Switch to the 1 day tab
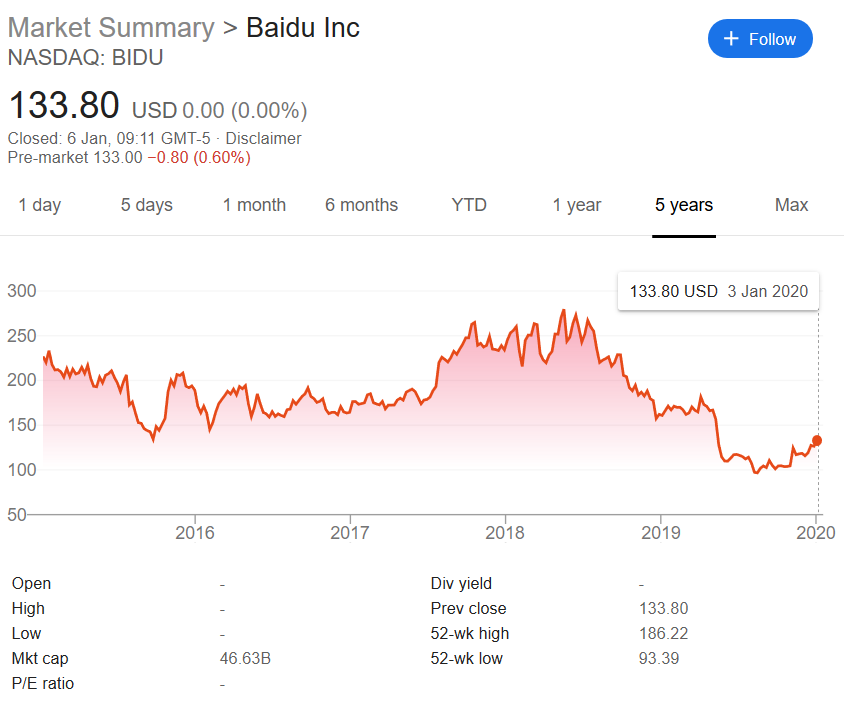Viewport: 844px width, 702px height. [x=40, y=205]
